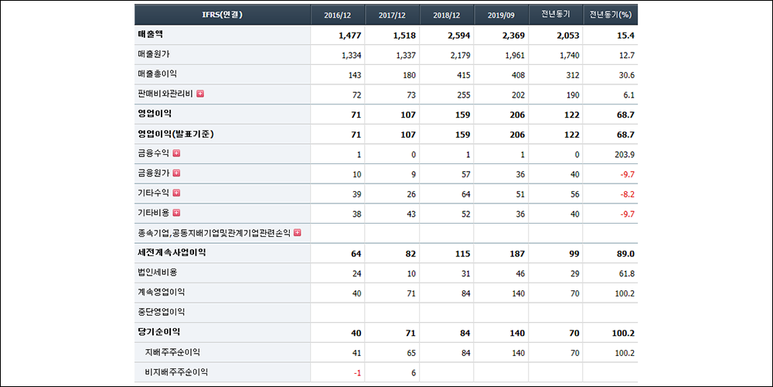Click 매출액 growth value 15.4
Image resolution: width=773 pixels, height=387 pixels.
point(627,35)
